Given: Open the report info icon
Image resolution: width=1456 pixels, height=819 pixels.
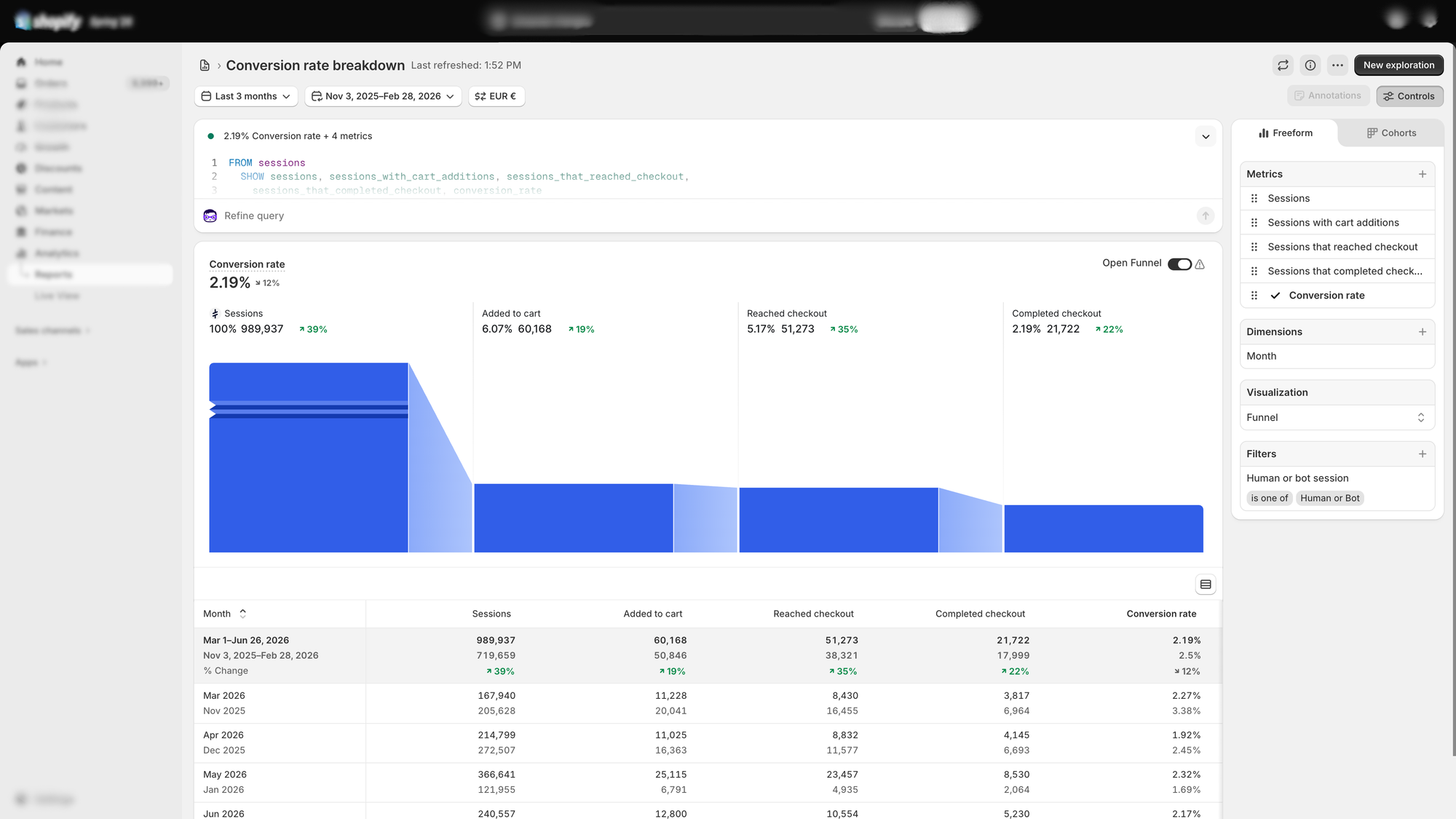Looking at the screenshot, I should pyautogui.click(x=1310, y=66).
